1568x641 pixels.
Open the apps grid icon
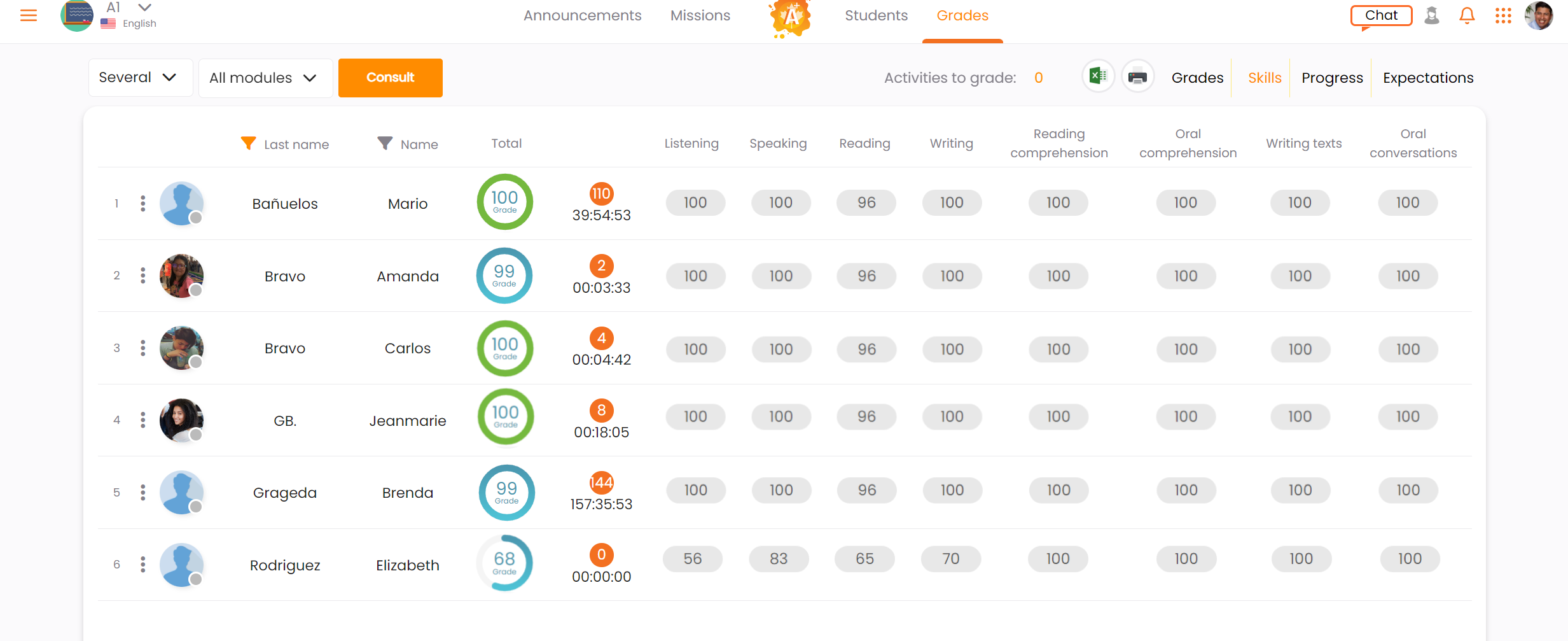coord(1503,15)
